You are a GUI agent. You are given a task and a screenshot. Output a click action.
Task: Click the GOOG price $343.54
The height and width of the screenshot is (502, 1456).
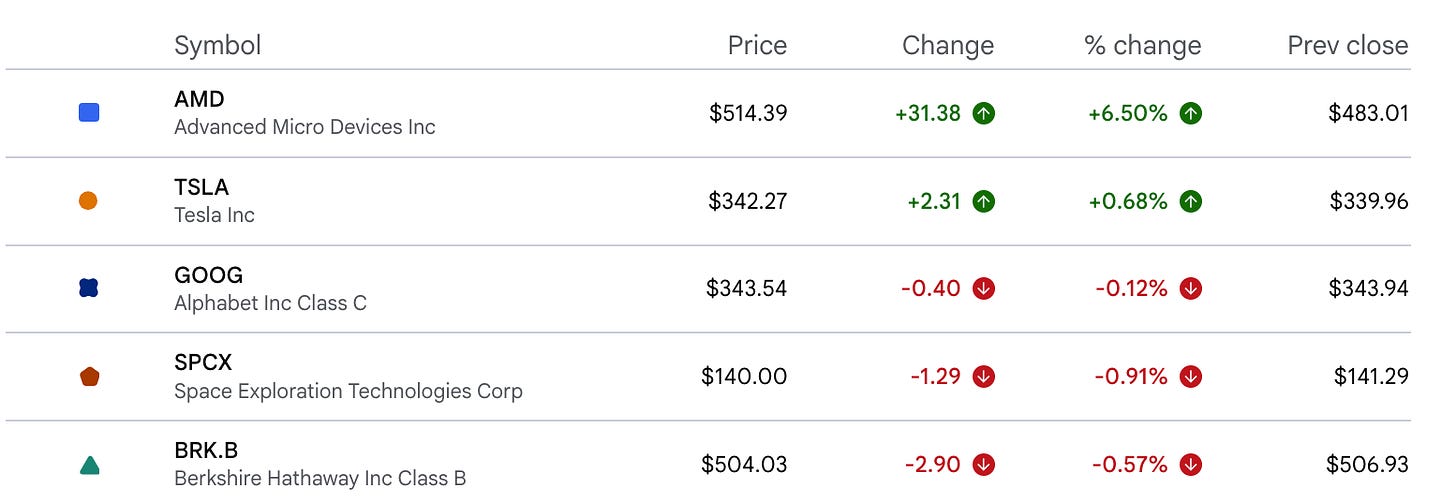[746, 289]
